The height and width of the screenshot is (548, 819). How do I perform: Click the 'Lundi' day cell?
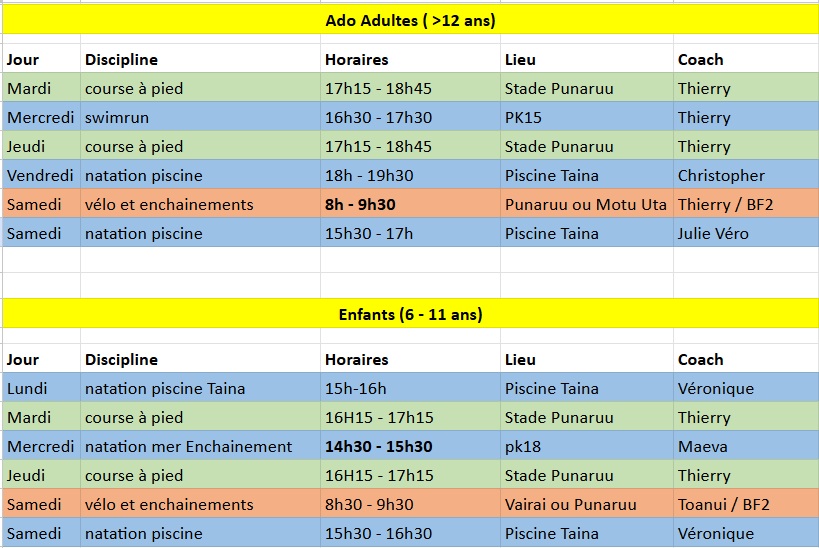[x=41, y=388]
